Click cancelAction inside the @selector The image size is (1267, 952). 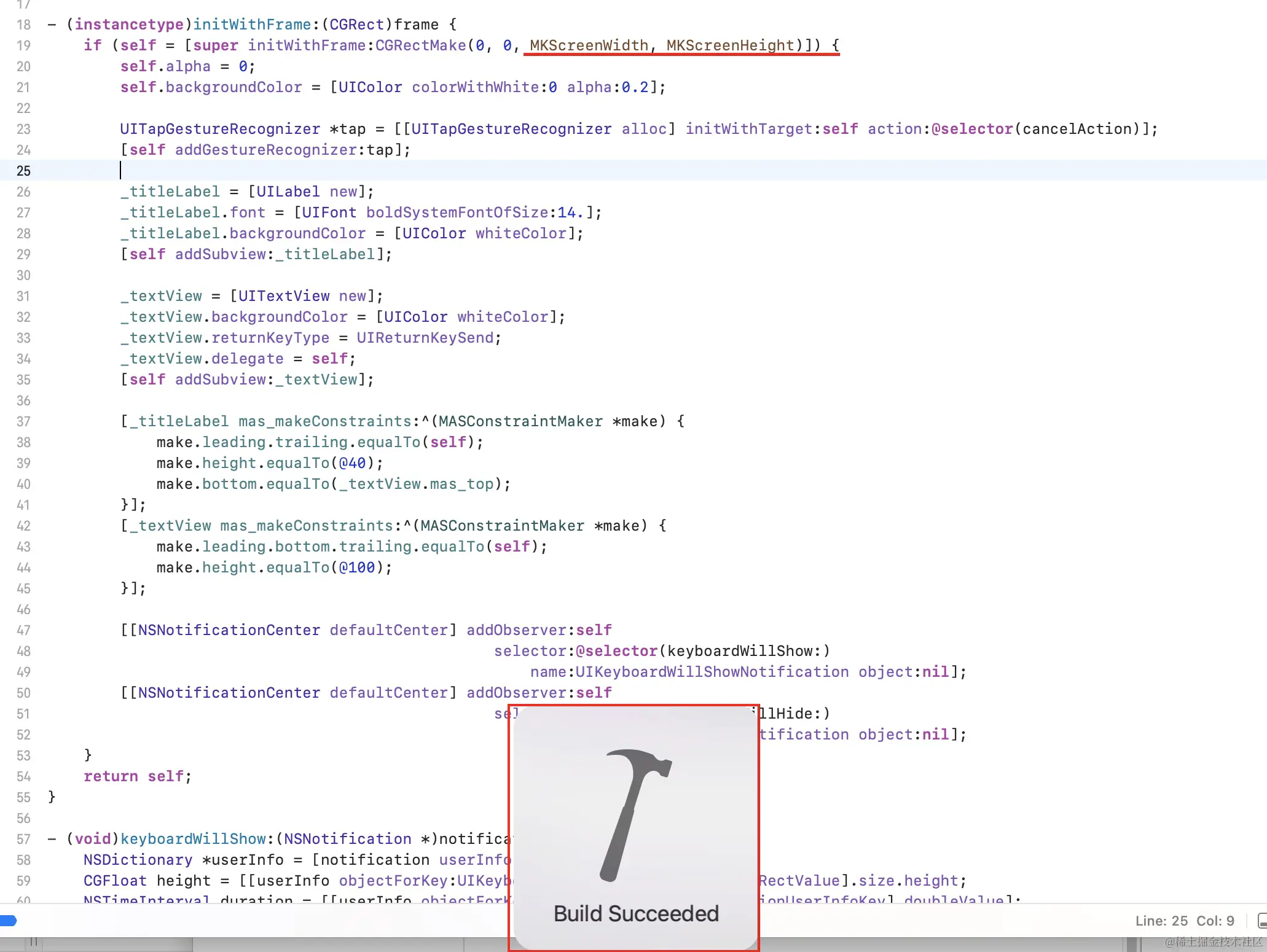[1077, 129]
